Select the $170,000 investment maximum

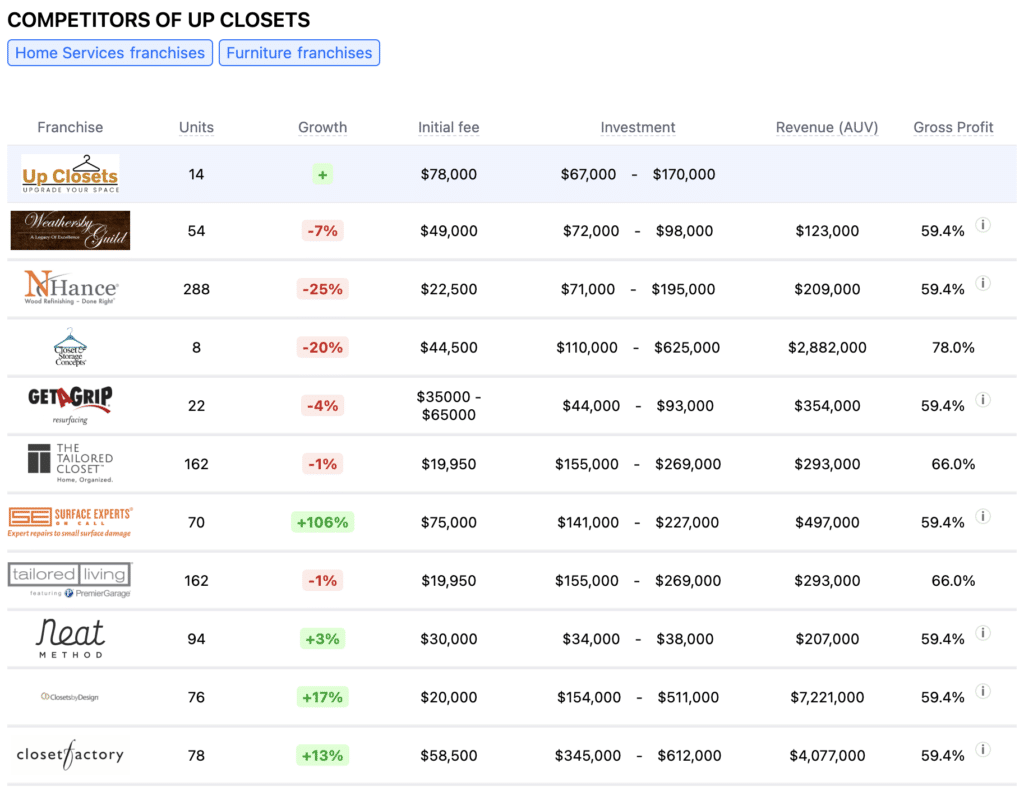click(x=684, y=174)
